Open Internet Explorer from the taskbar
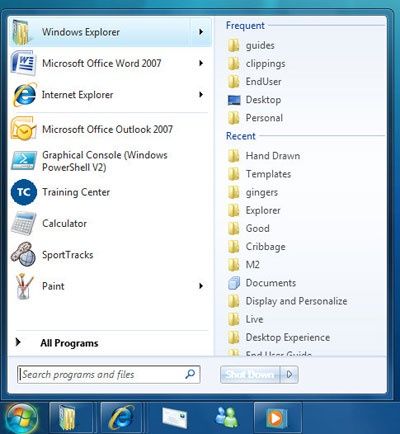This screenshot has height=434, width=400. click(122, 418)
